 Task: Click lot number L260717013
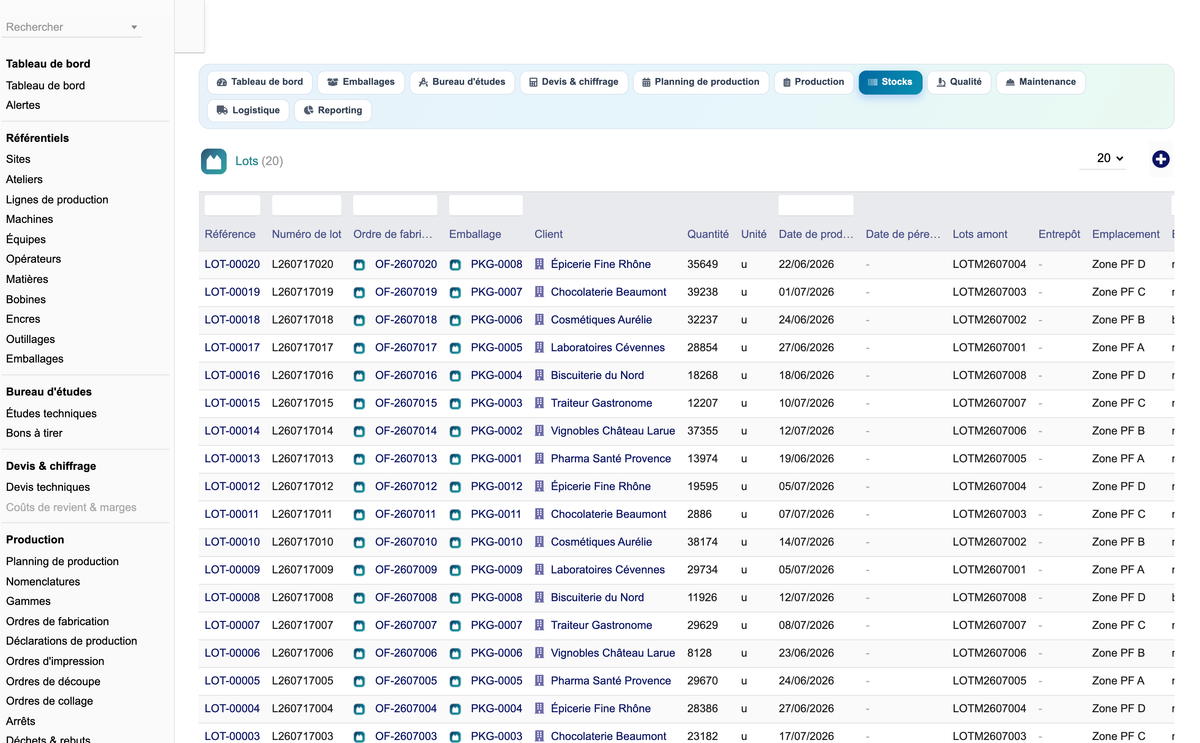(x=303, y=459)
